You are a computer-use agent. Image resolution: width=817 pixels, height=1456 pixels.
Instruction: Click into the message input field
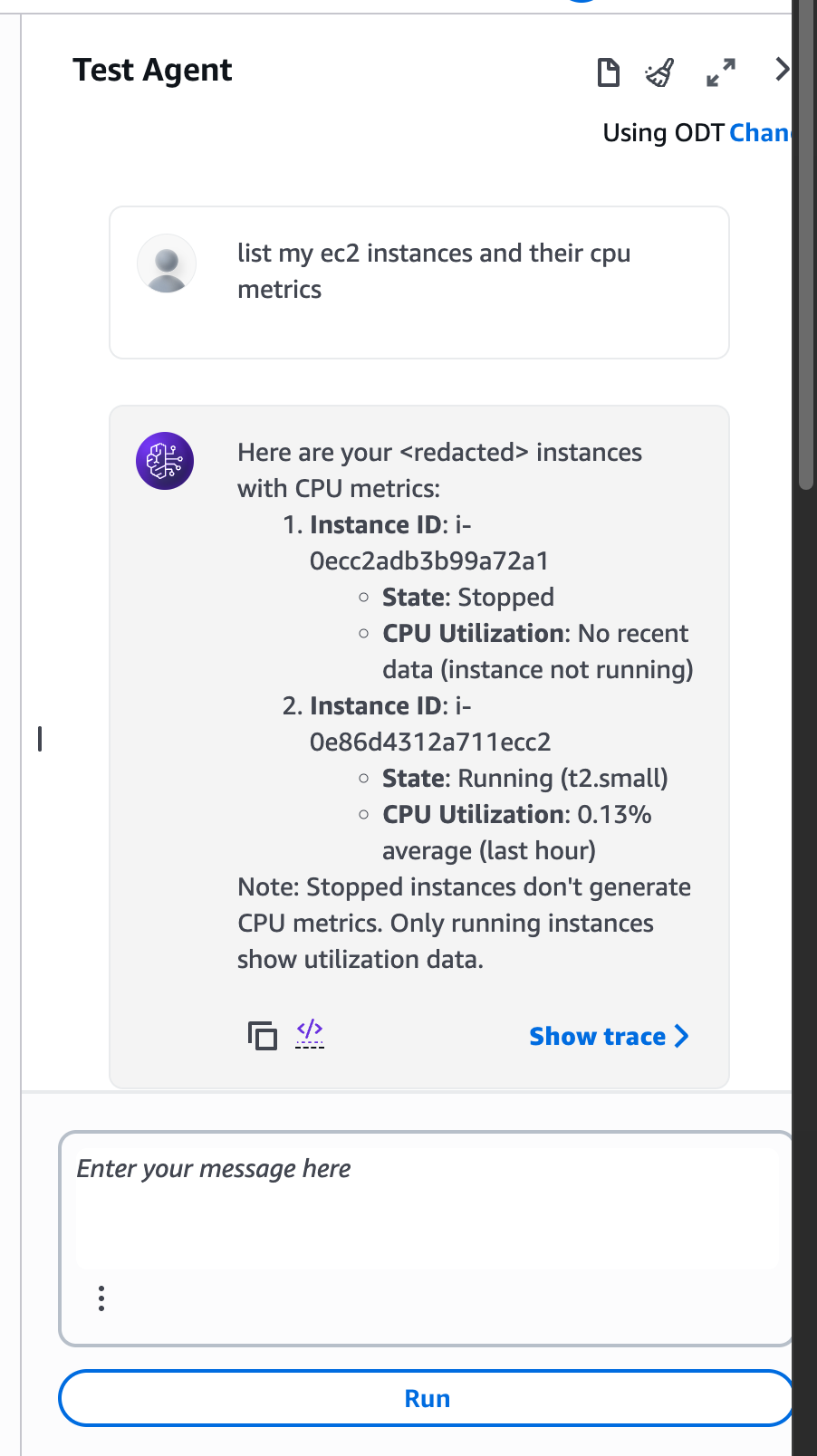426,1204
